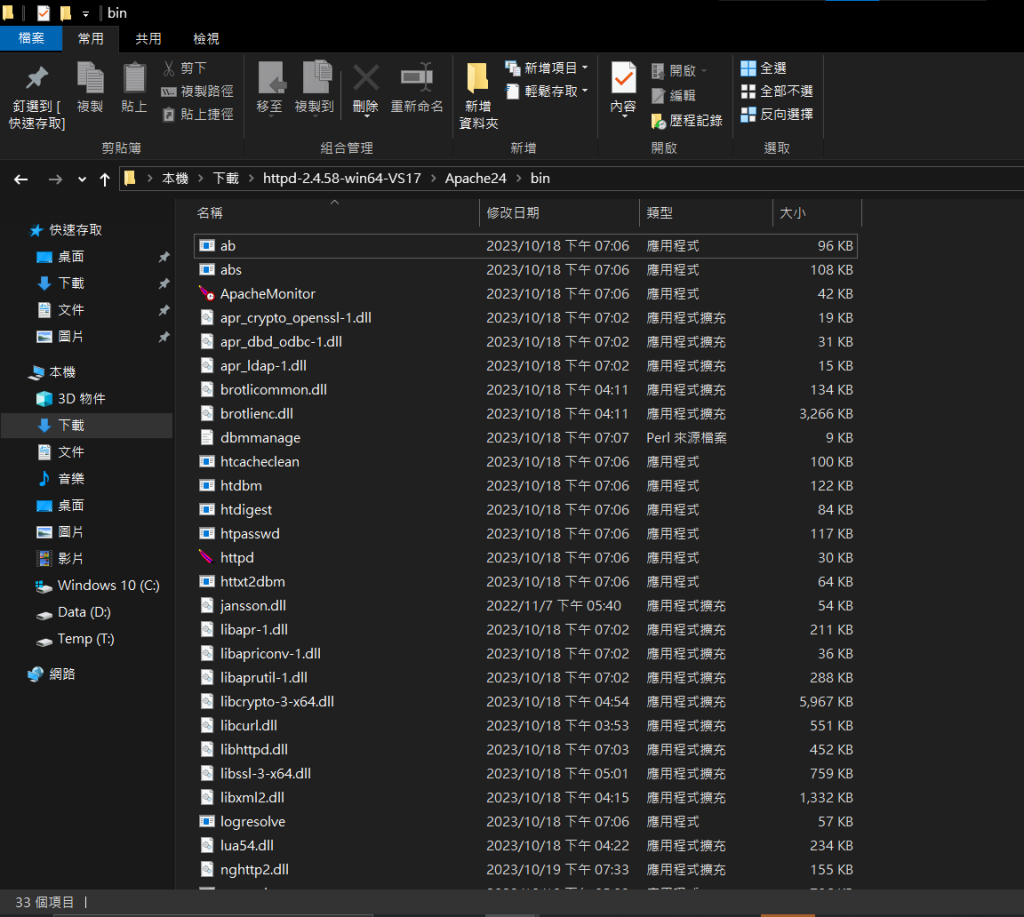Expand the breadcrumb chevron after 下載
The image size is (1024, 917).
(x=251, y=178)
